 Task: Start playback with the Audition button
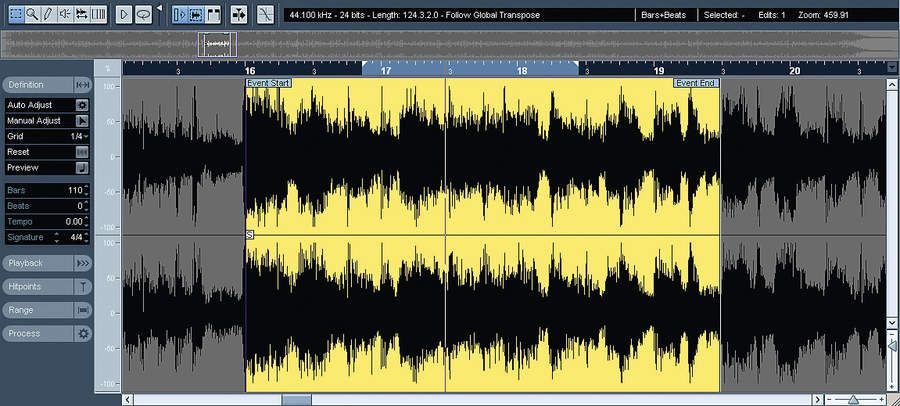(x=123, y=14)
